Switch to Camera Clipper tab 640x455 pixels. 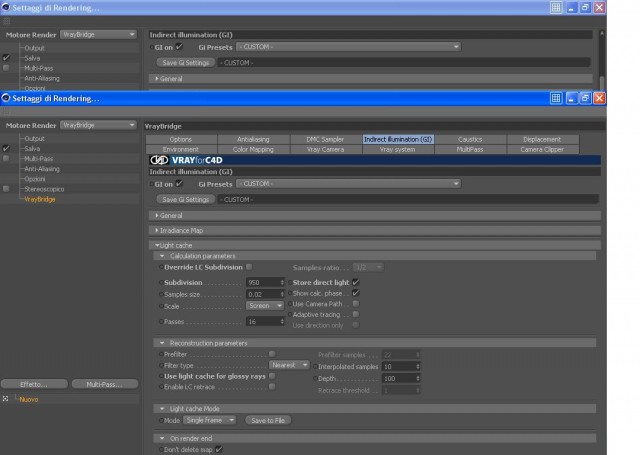coord(542,149)
